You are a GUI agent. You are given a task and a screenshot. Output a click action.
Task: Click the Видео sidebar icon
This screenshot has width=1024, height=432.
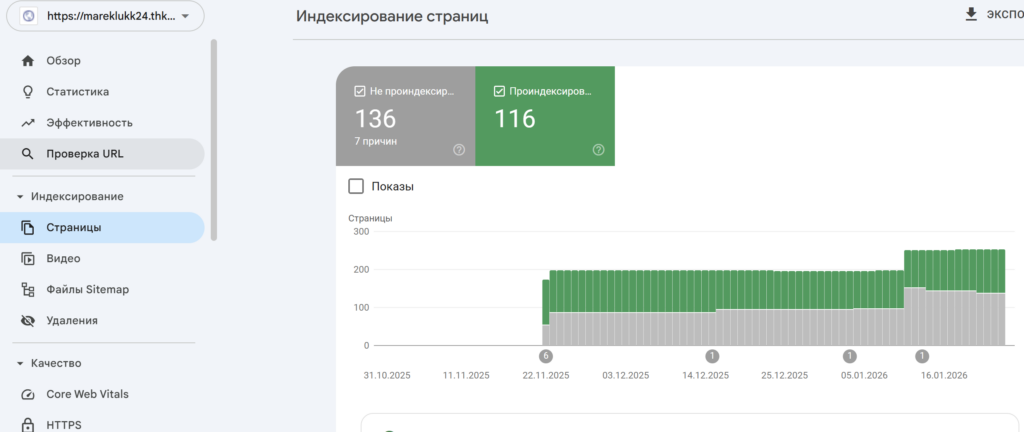coord(28,259)
